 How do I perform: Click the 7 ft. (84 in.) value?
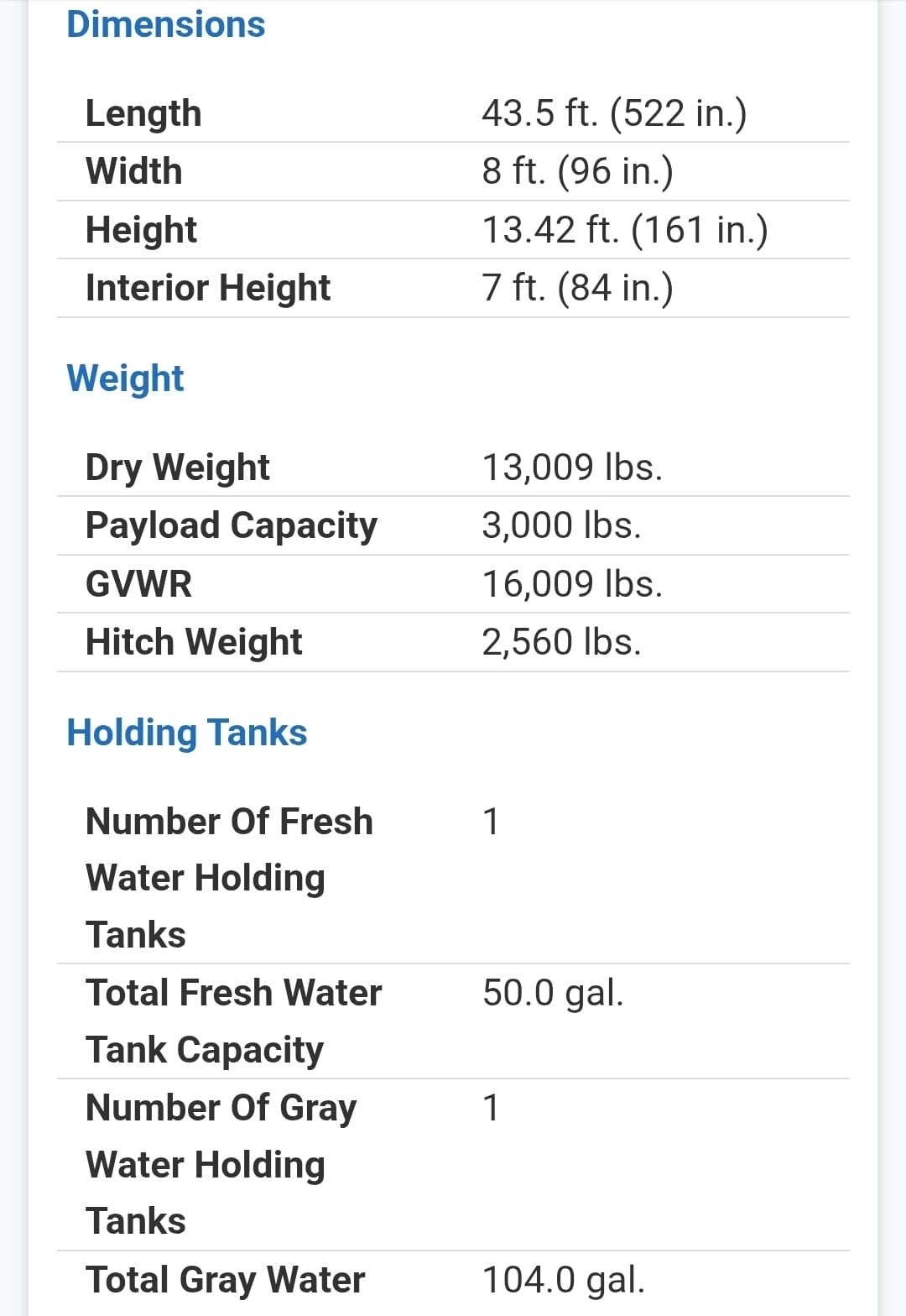click(x=577, y=288)
